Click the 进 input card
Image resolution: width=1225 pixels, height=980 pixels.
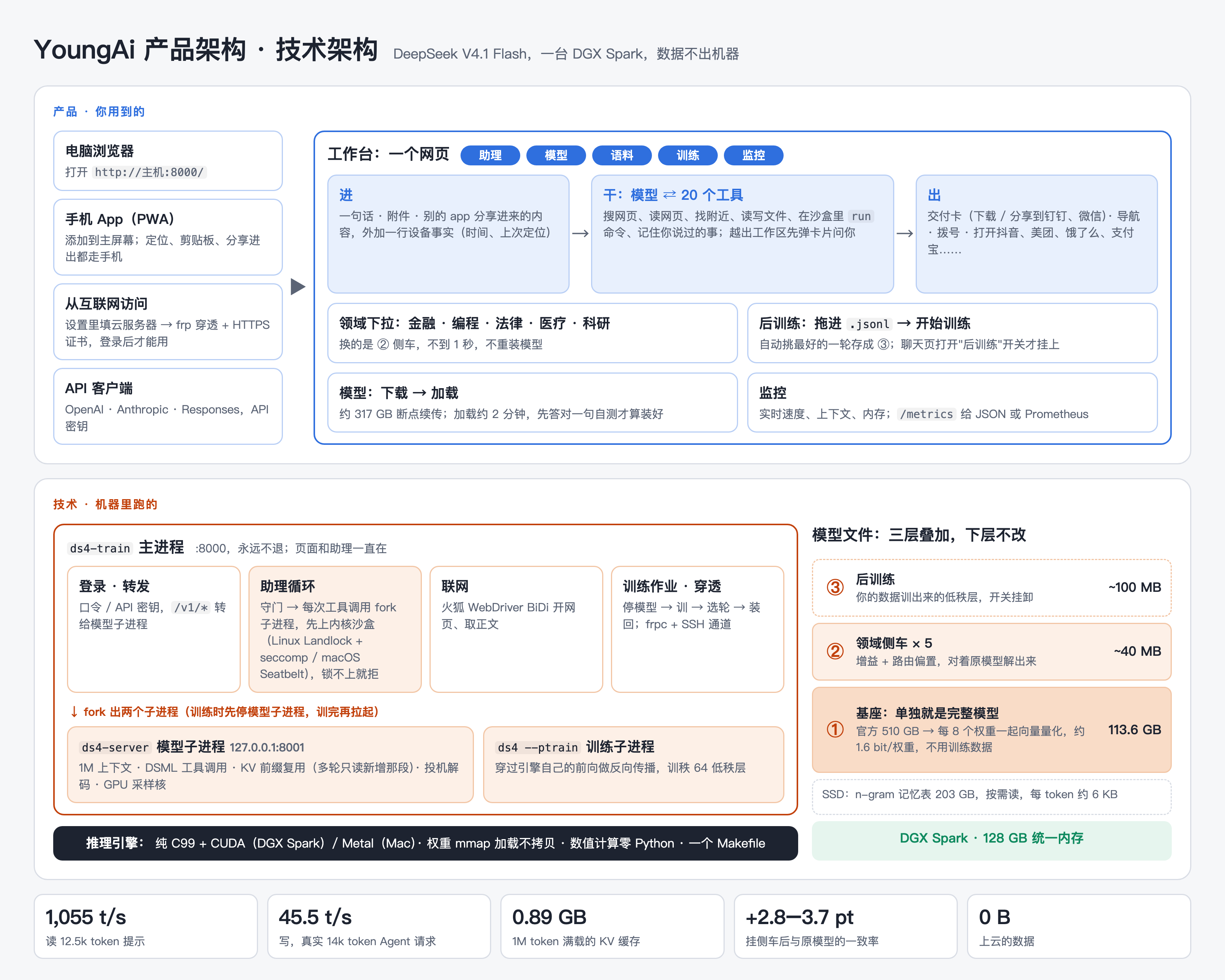point(448,234)
